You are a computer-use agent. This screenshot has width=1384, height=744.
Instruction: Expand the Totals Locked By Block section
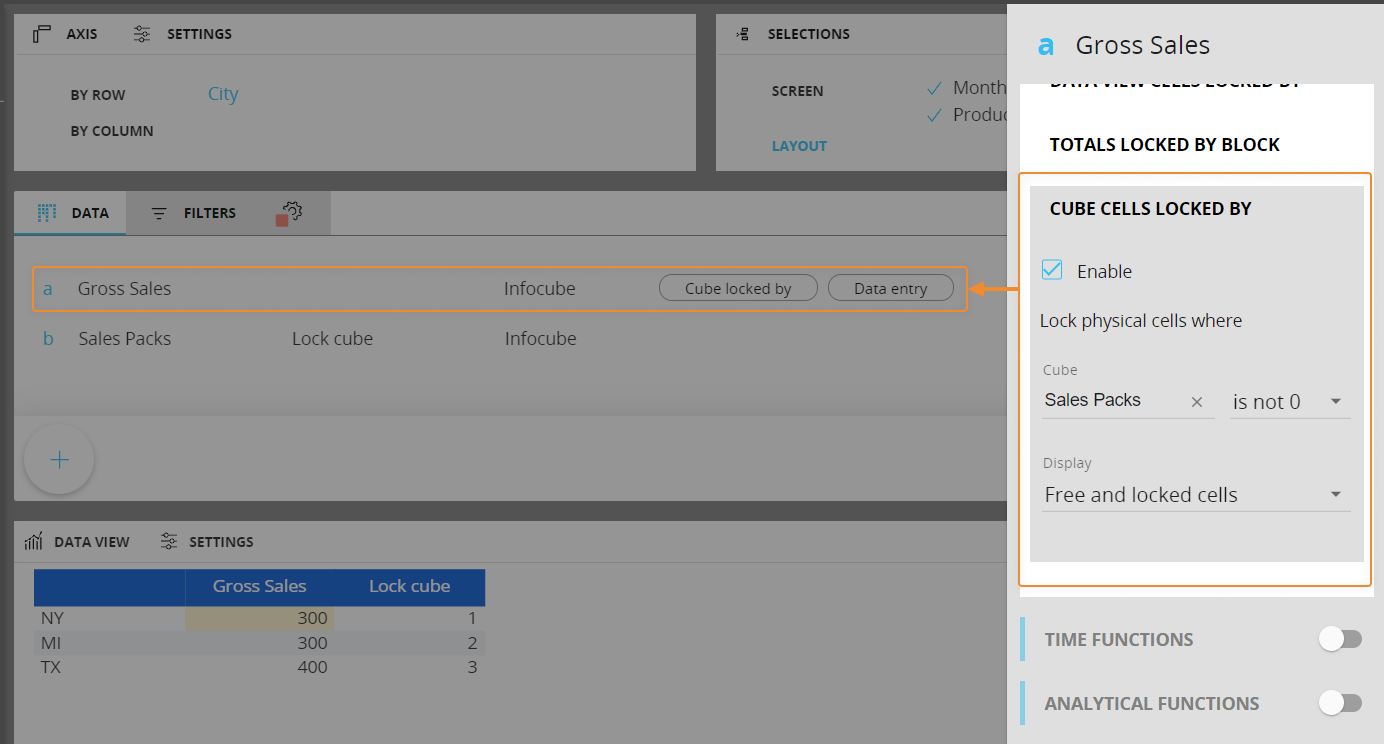pyautogui.click(x=1163, y=144)
